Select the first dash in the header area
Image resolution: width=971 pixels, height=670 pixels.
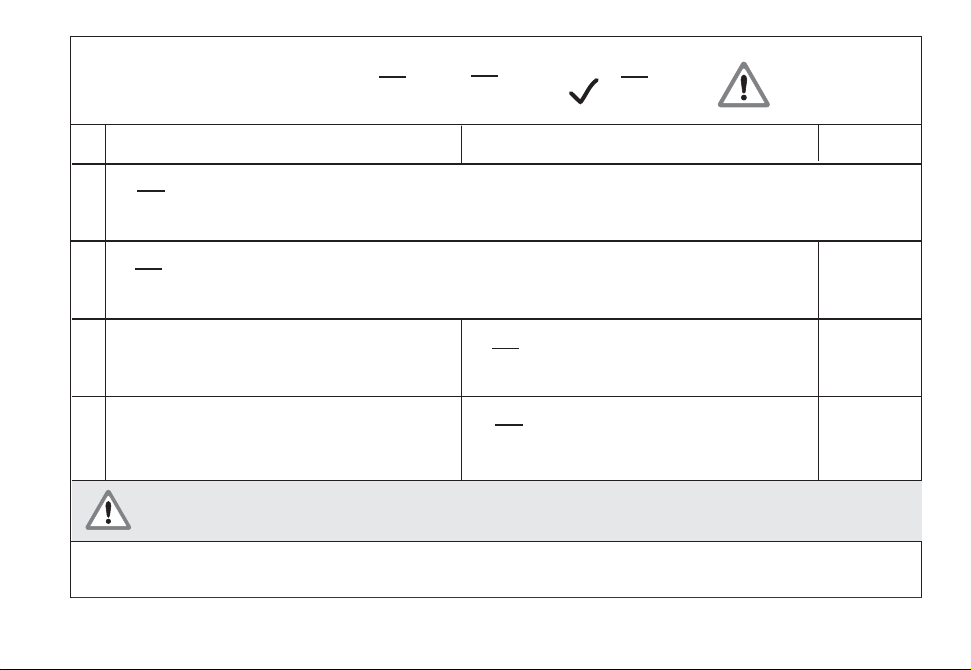tap(392, 77)
